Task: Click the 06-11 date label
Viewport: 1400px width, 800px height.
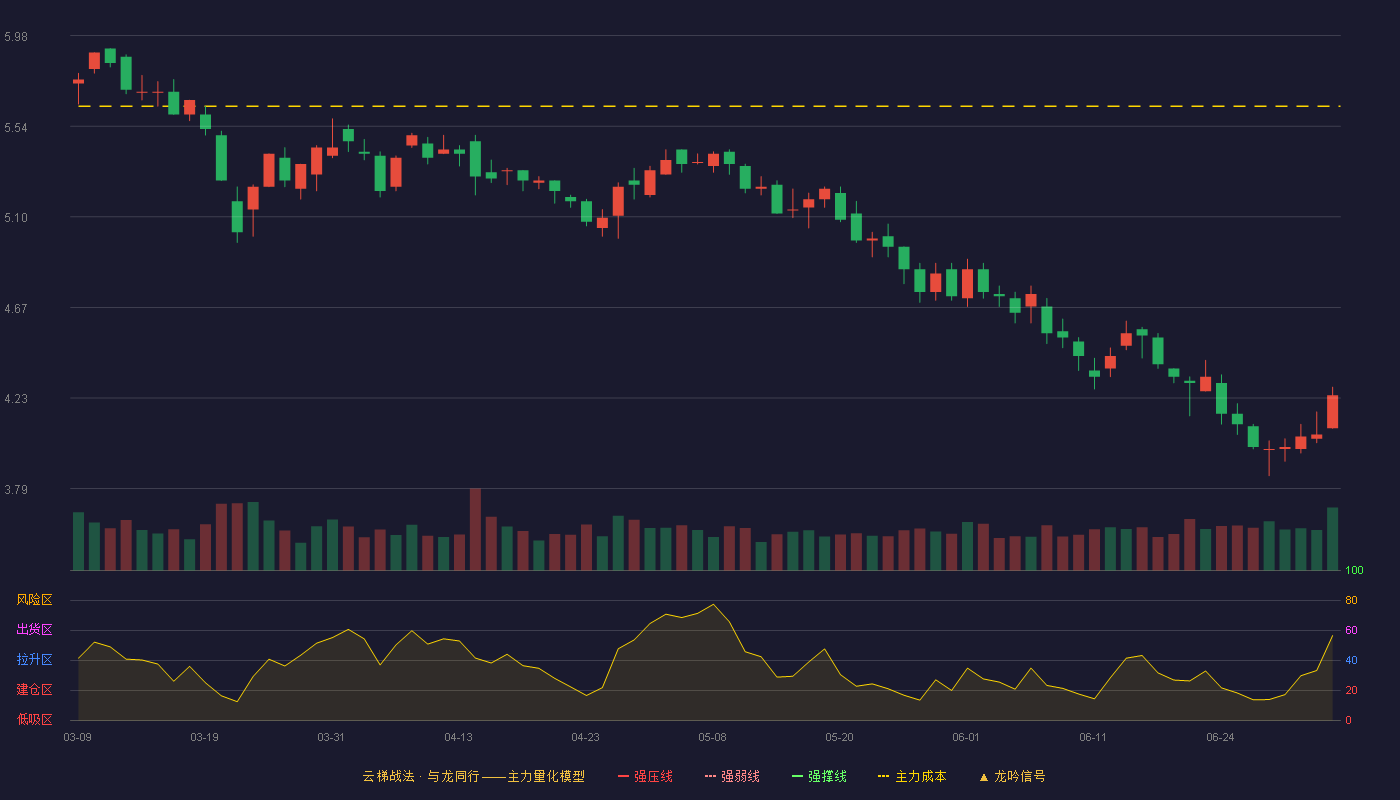Action: (x=1094, y=737)
